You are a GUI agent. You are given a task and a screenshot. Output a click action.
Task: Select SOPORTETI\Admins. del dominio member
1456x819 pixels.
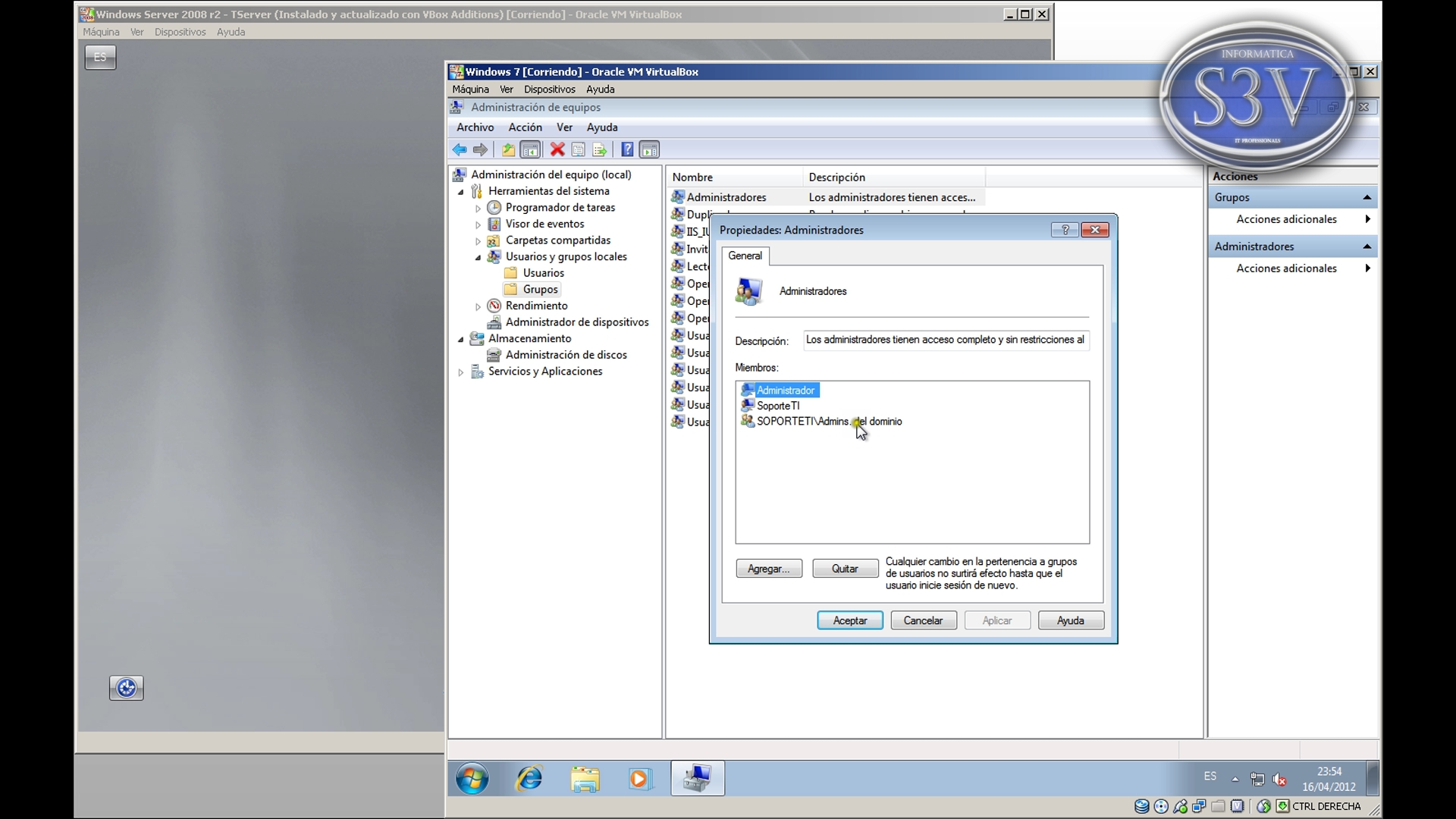pos(828,422)
